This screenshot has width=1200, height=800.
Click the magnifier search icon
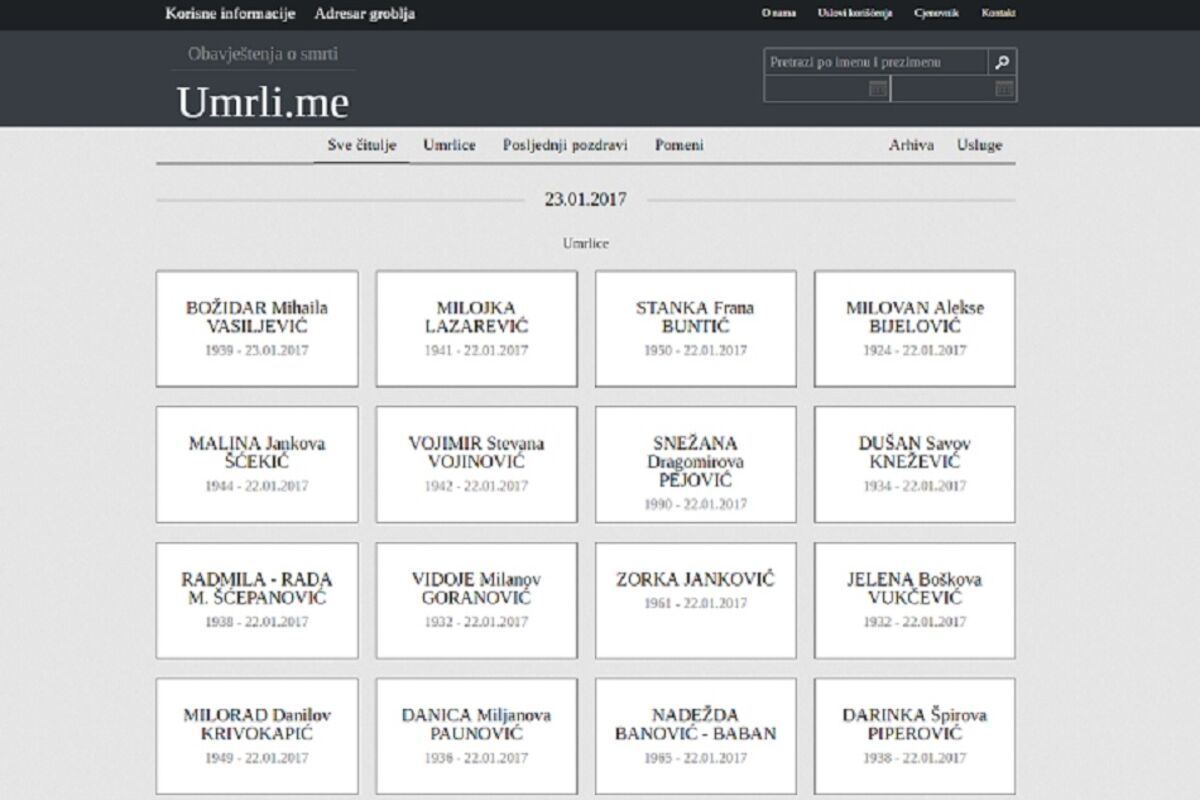[1003, 62]
